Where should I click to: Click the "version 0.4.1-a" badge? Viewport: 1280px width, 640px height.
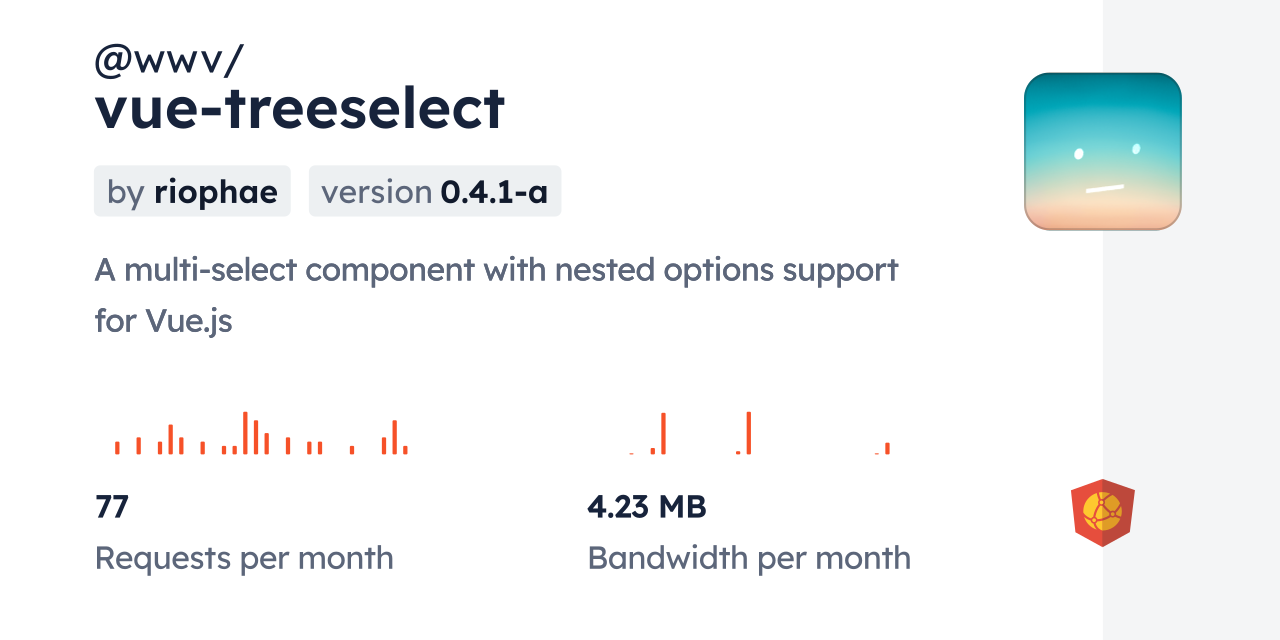(x=434, y=191)
